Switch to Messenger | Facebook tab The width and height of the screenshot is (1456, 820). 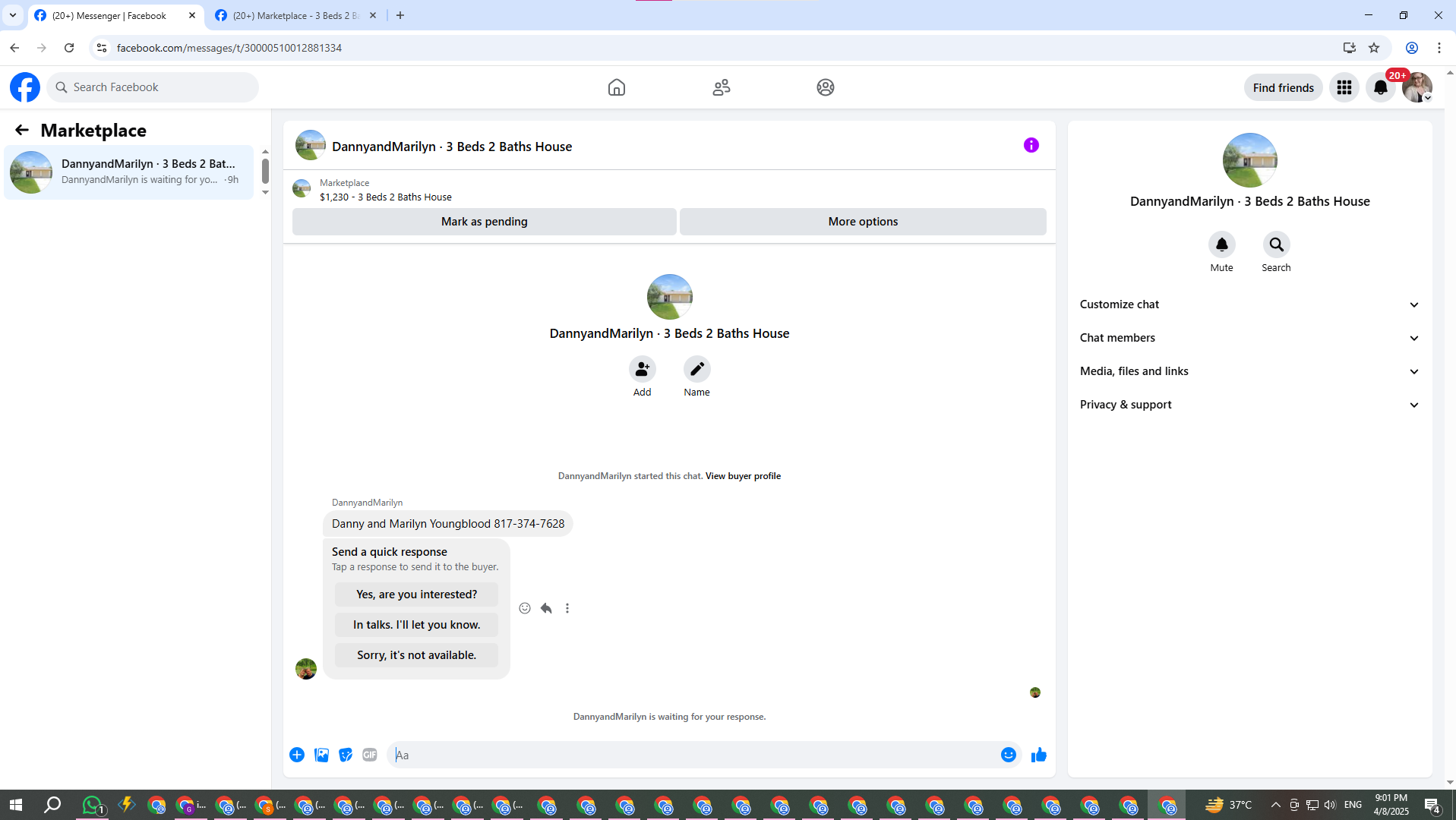(109, 15)
